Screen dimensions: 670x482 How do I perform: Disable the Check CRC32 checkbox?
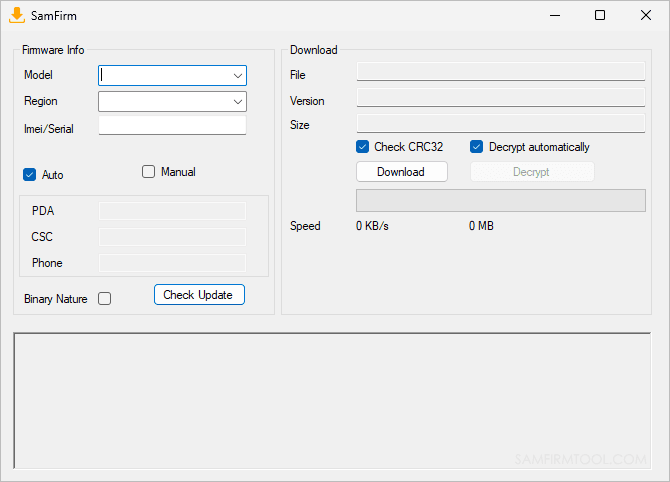point(362,147)
